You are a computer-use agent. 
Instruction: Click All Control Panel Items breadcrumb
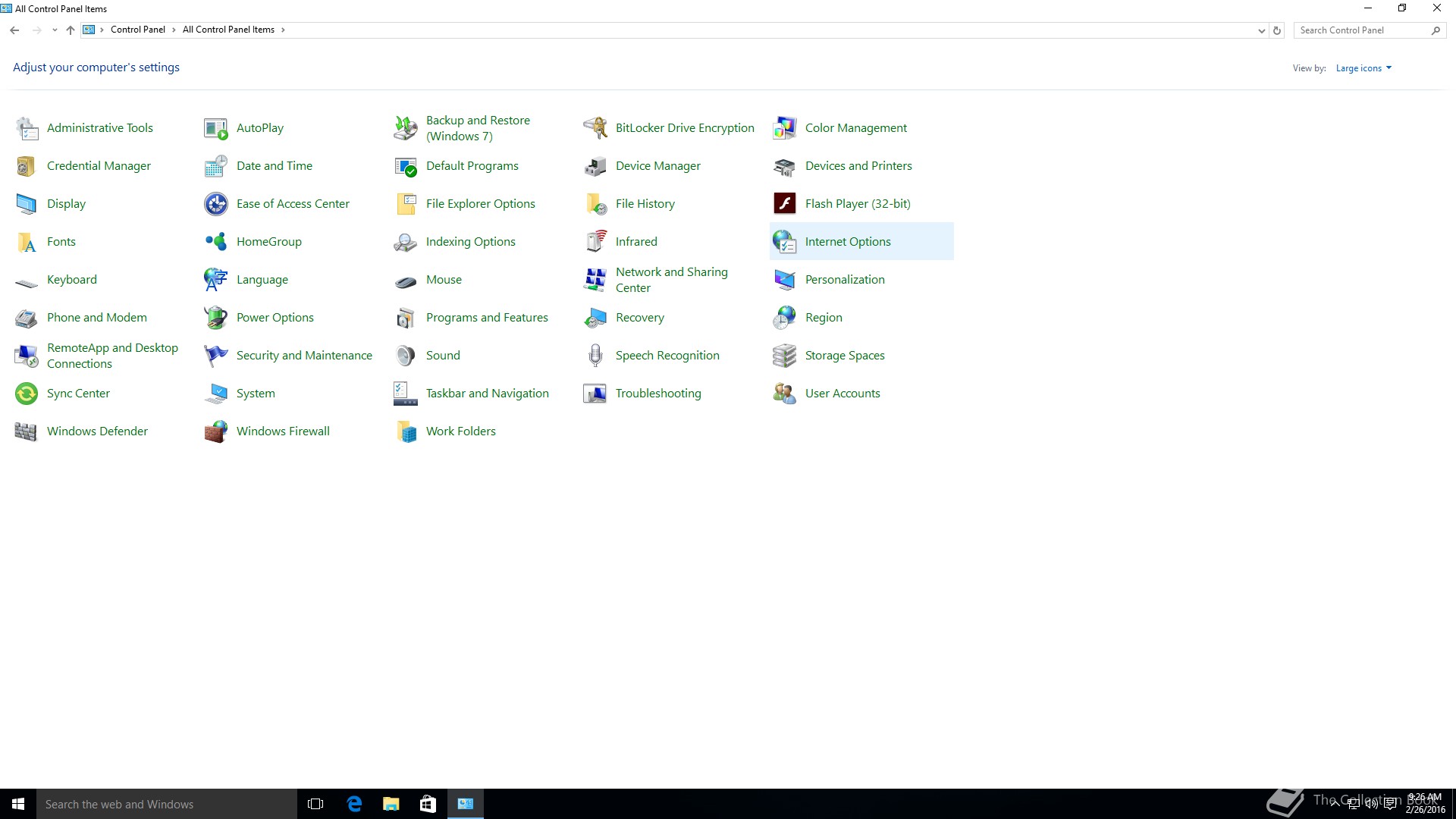click(228, 30)
